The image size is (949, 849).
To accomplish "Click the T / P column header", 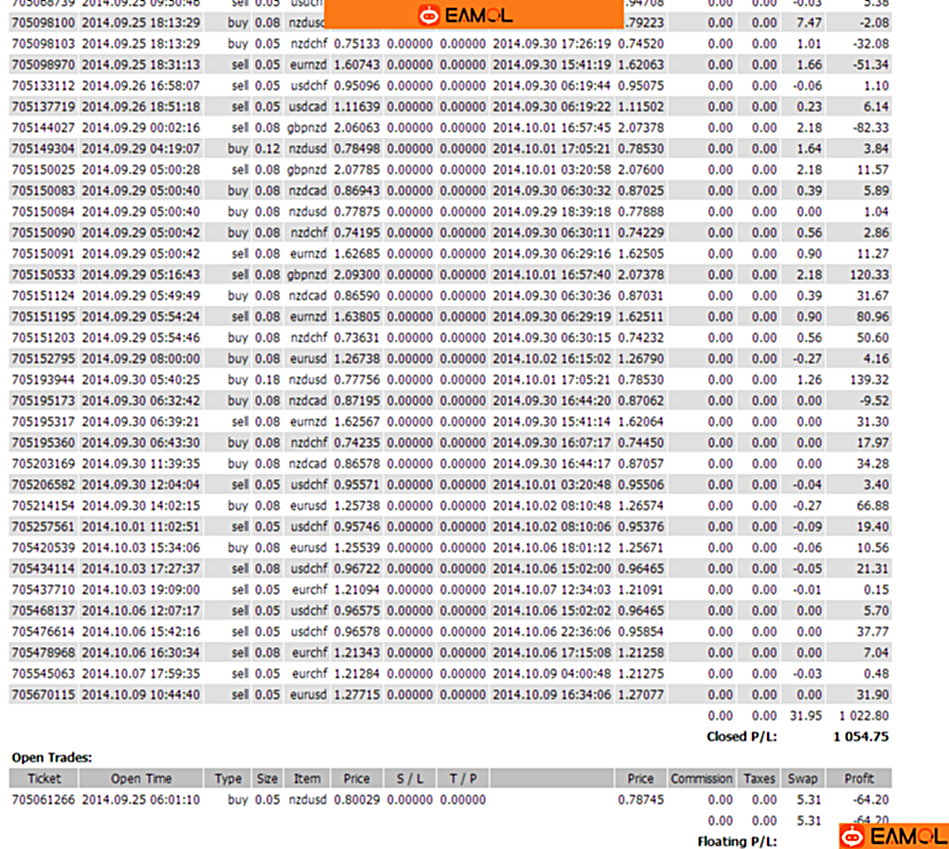I will tap(462, 779).
